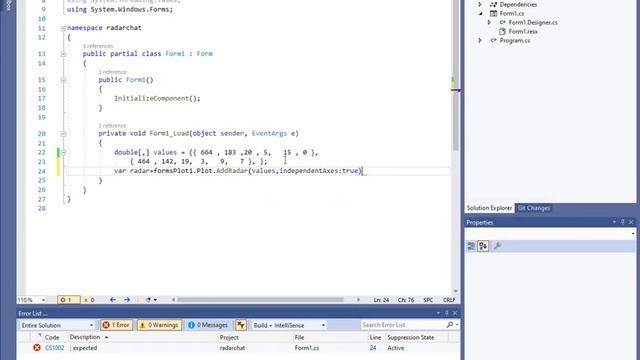
Task: Click the Alphabetical sort icon in Properties
Action: 483,246
